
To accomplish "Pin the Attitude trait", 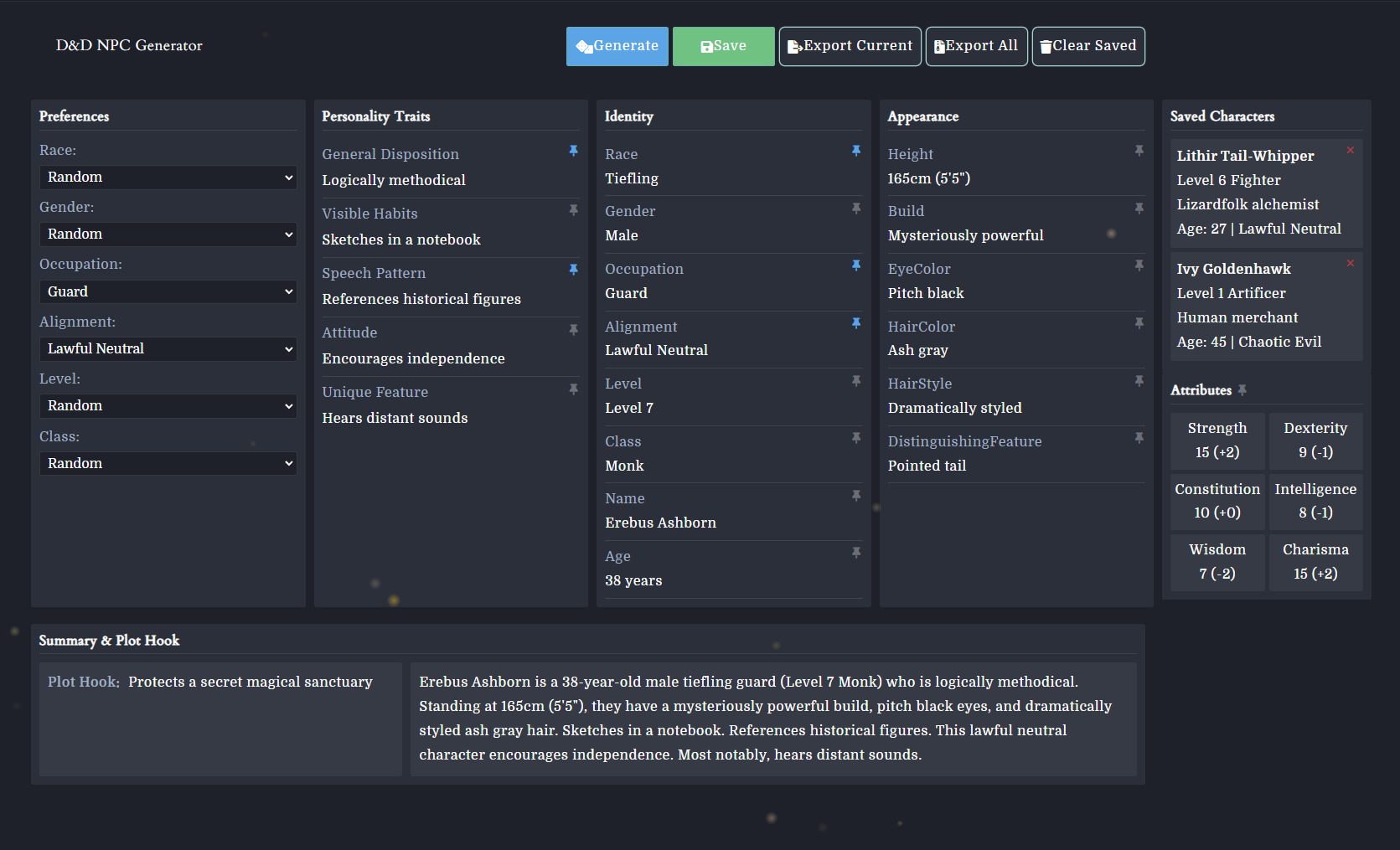I will [x=574, y=330].
